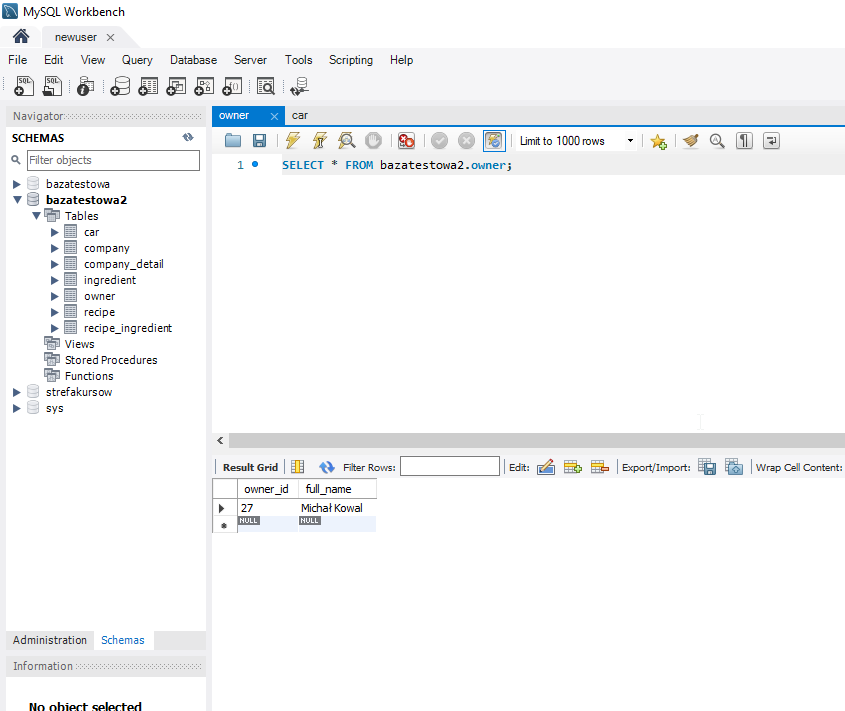Open the Home screen tab icon
Screen dimensions: 845x711
[21, 37]
